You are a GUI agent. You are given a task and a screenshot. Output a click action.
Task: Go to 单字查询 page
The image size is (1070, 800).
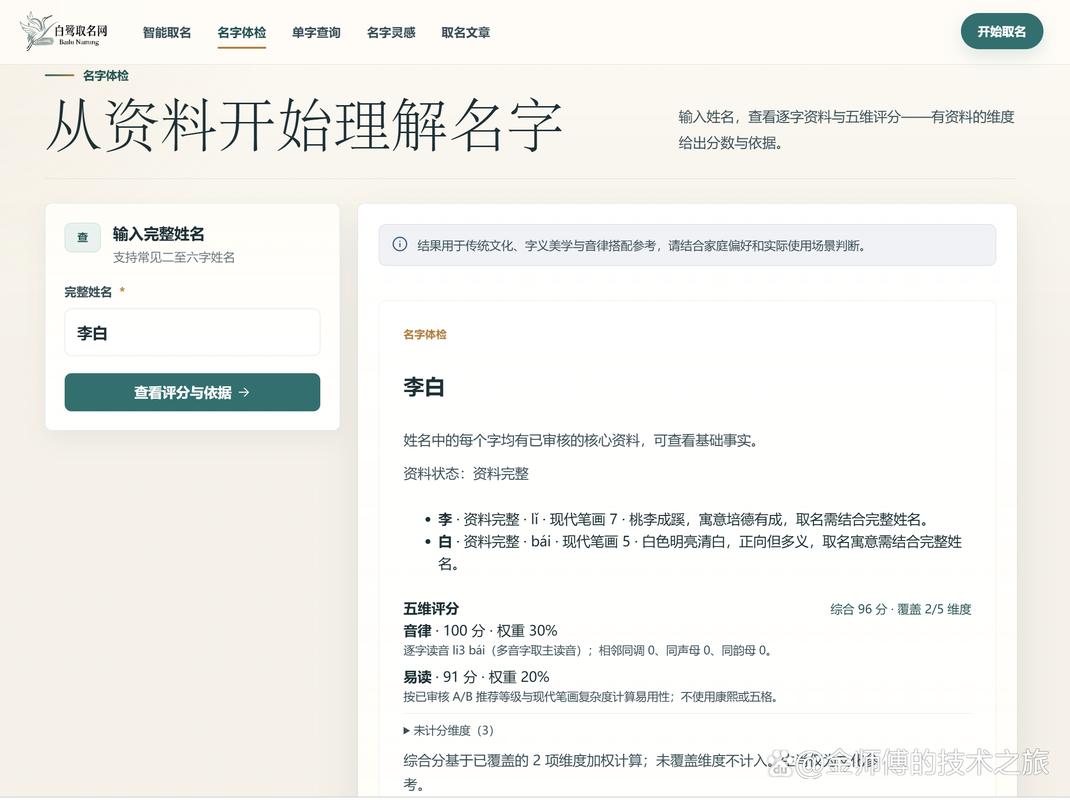coord(316,32)
